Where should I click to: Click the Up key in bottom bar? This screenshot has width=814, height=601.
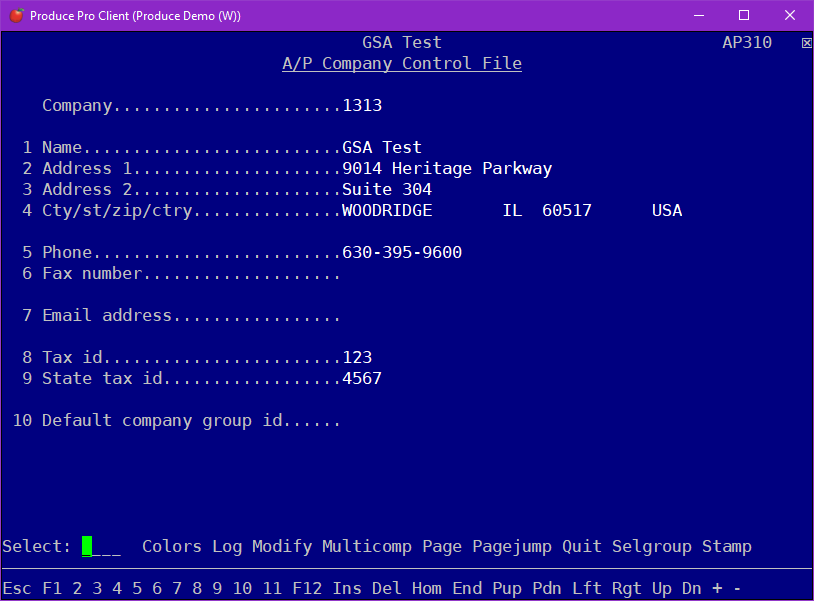661,589
